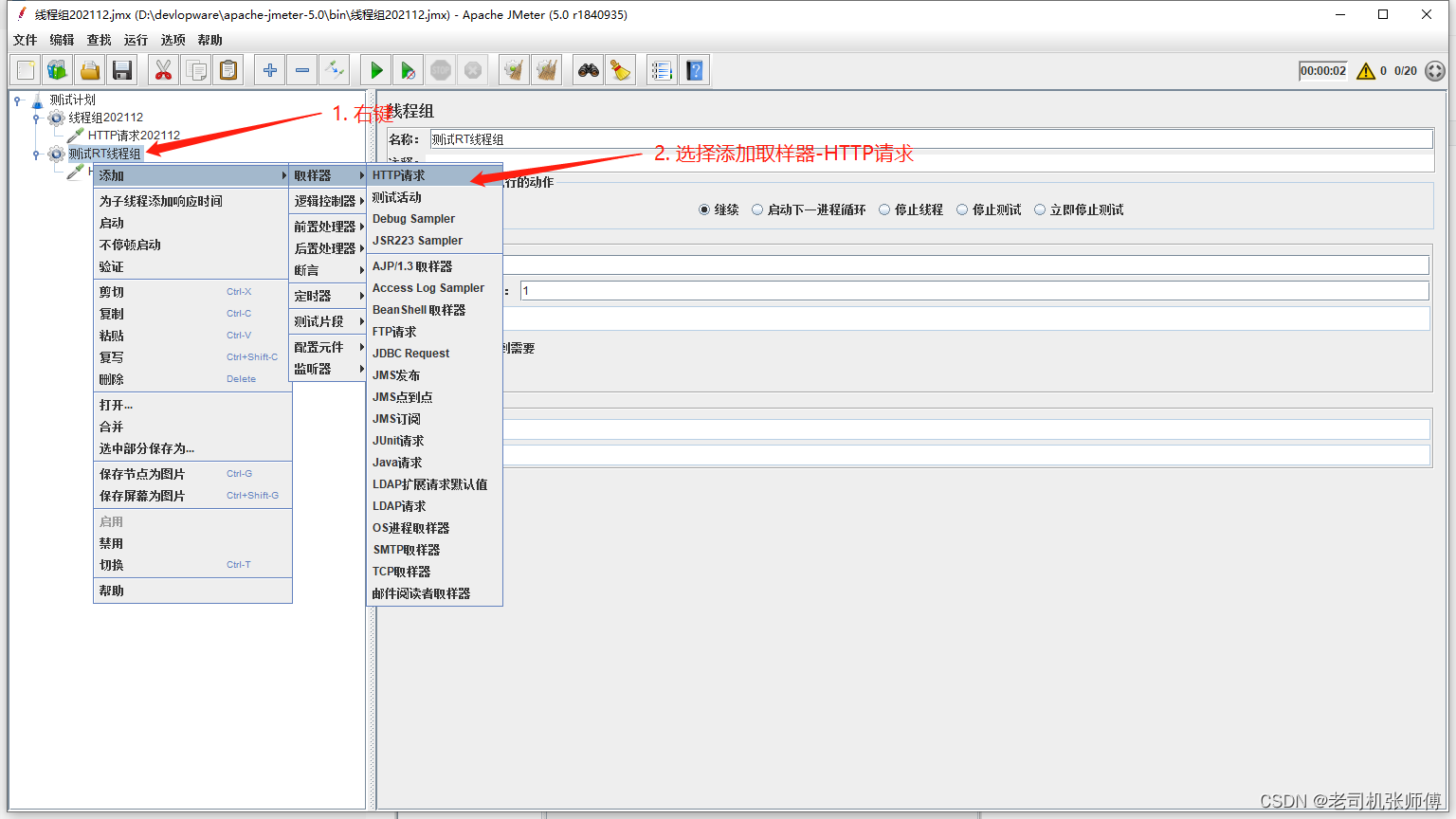Choose Debug Sampler from the list
Viewport: 1456px width, 819px height.
(x=434, y=219)
